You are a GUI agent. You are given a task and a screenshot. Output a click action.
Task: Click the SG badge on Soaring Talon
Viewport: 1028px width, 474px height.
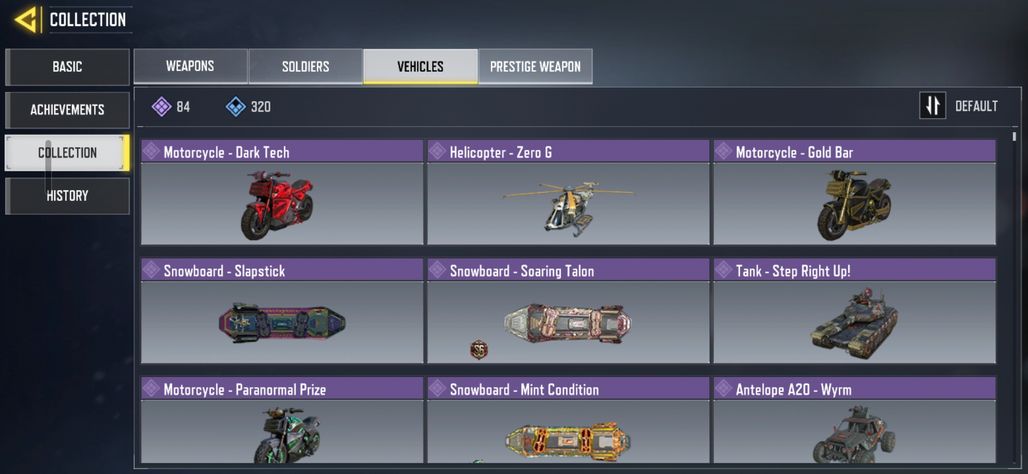(479, 349)
